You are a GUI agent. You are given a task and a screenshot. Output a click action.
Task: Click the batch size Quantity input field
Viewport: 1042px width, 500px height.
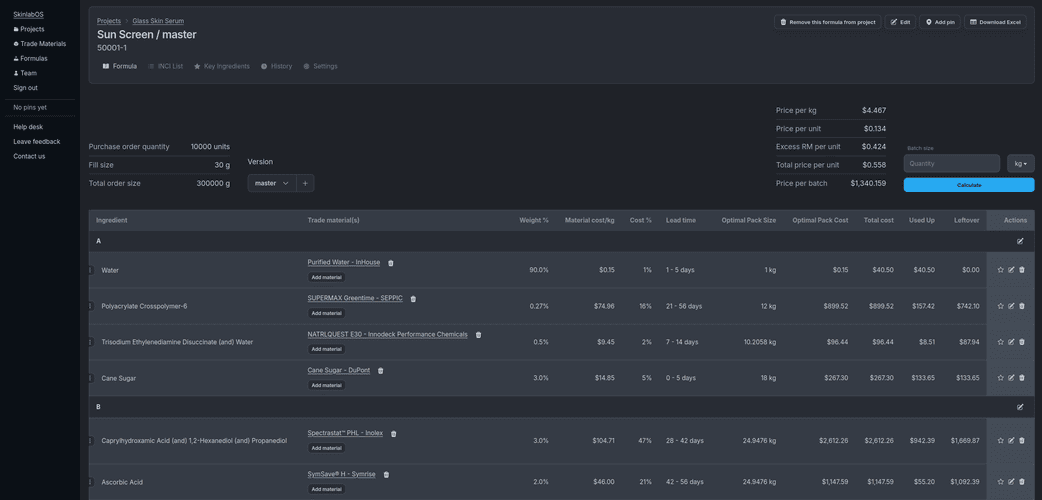click(x=951, y=163)
